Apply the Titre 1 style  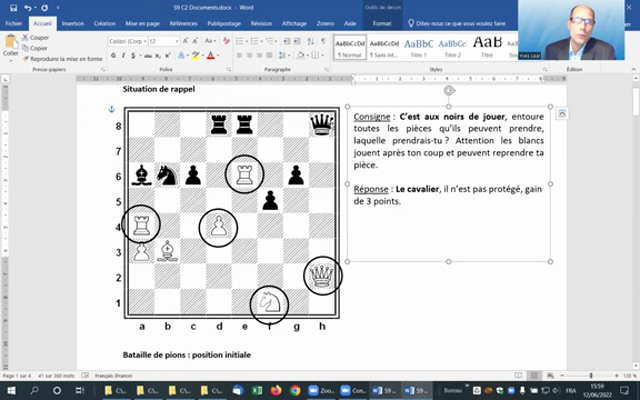point(418,48)
